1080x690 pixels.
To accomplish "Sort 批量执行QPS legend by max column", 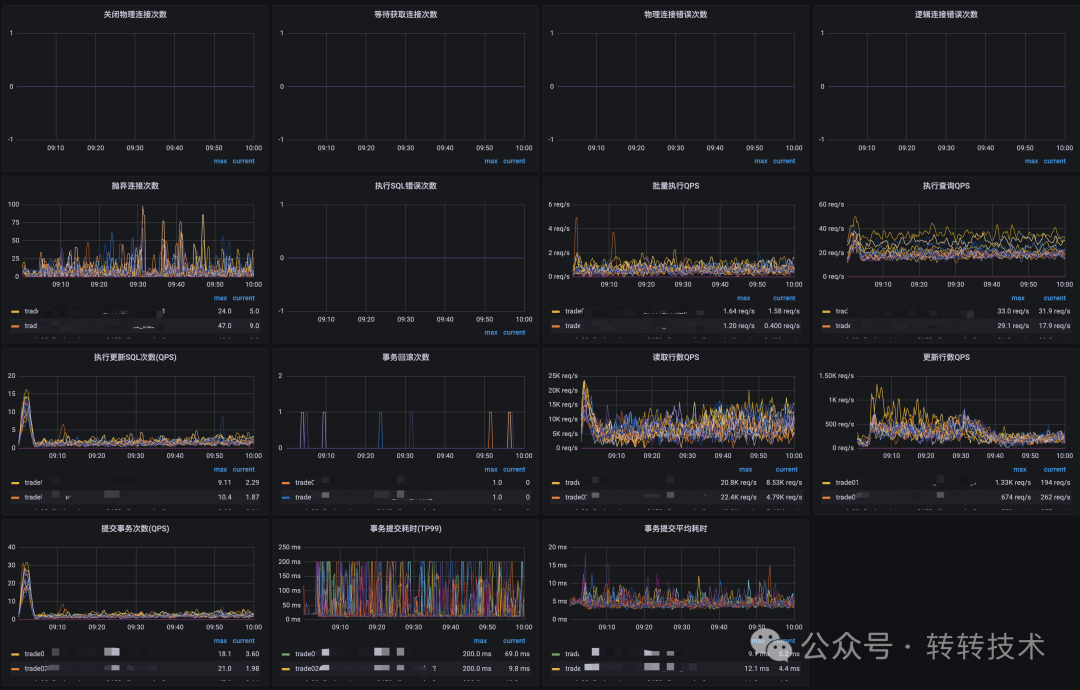I will coord(744,298).
